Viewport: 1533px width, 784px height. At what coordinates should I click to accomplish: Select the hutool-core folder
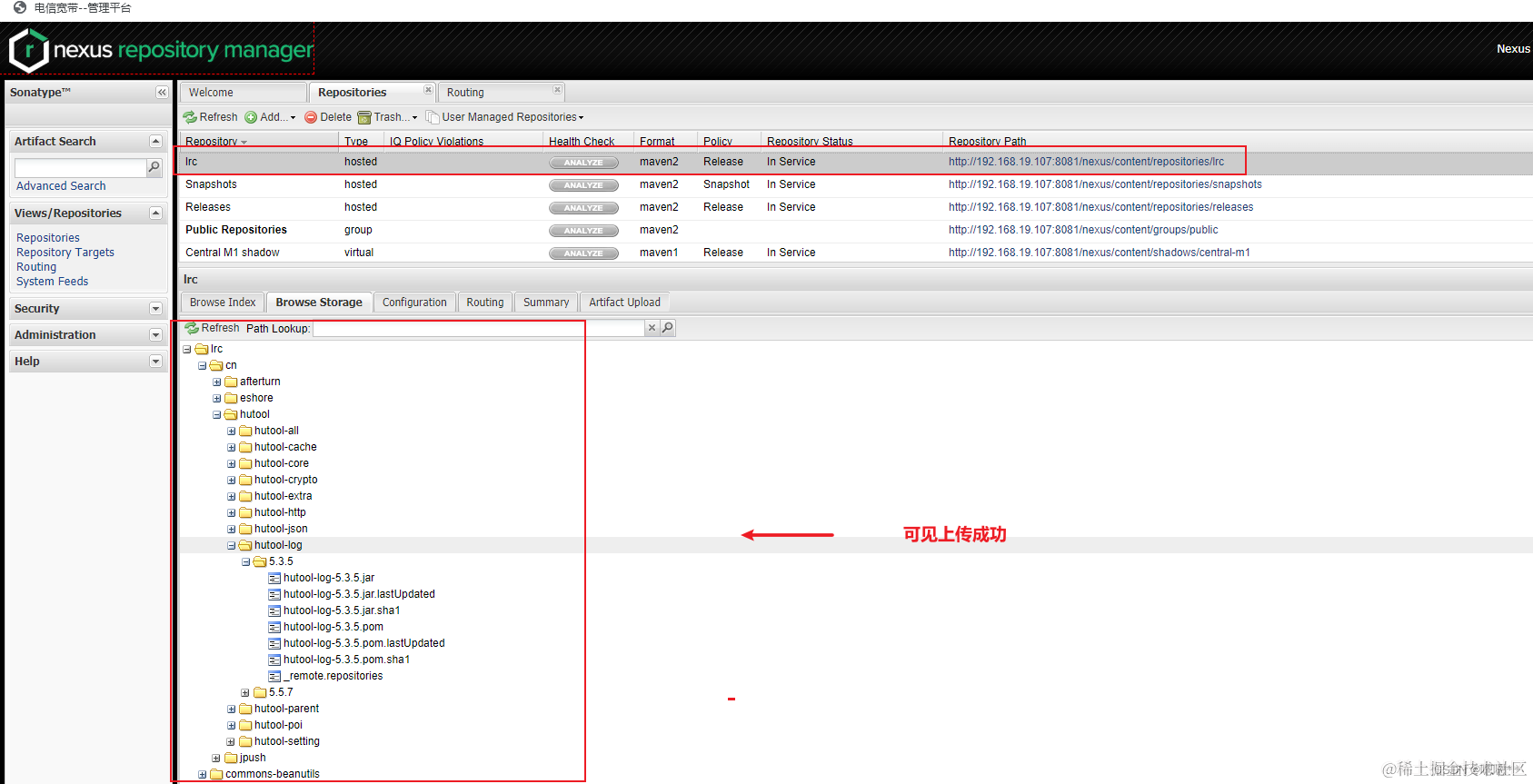[281, 463]
